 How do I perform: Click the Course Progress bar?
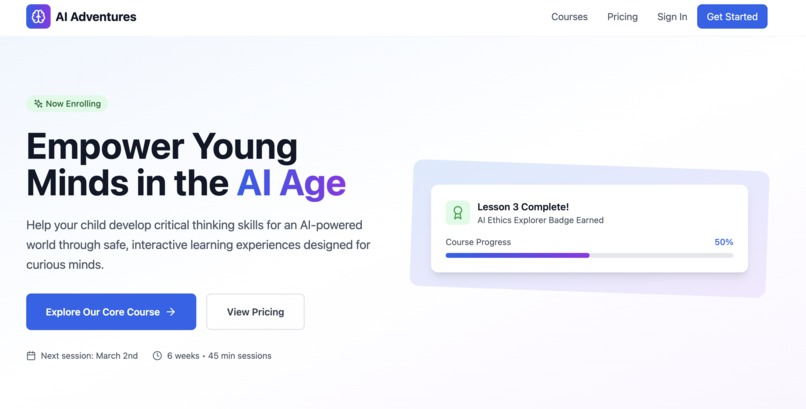589,255
